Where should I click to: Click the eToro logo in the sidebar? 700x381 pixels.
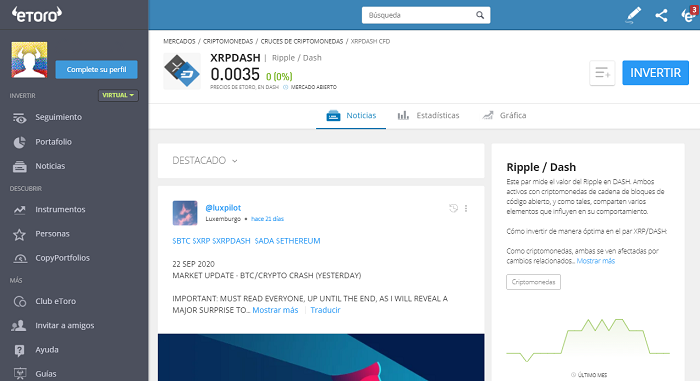coord(37,15)
